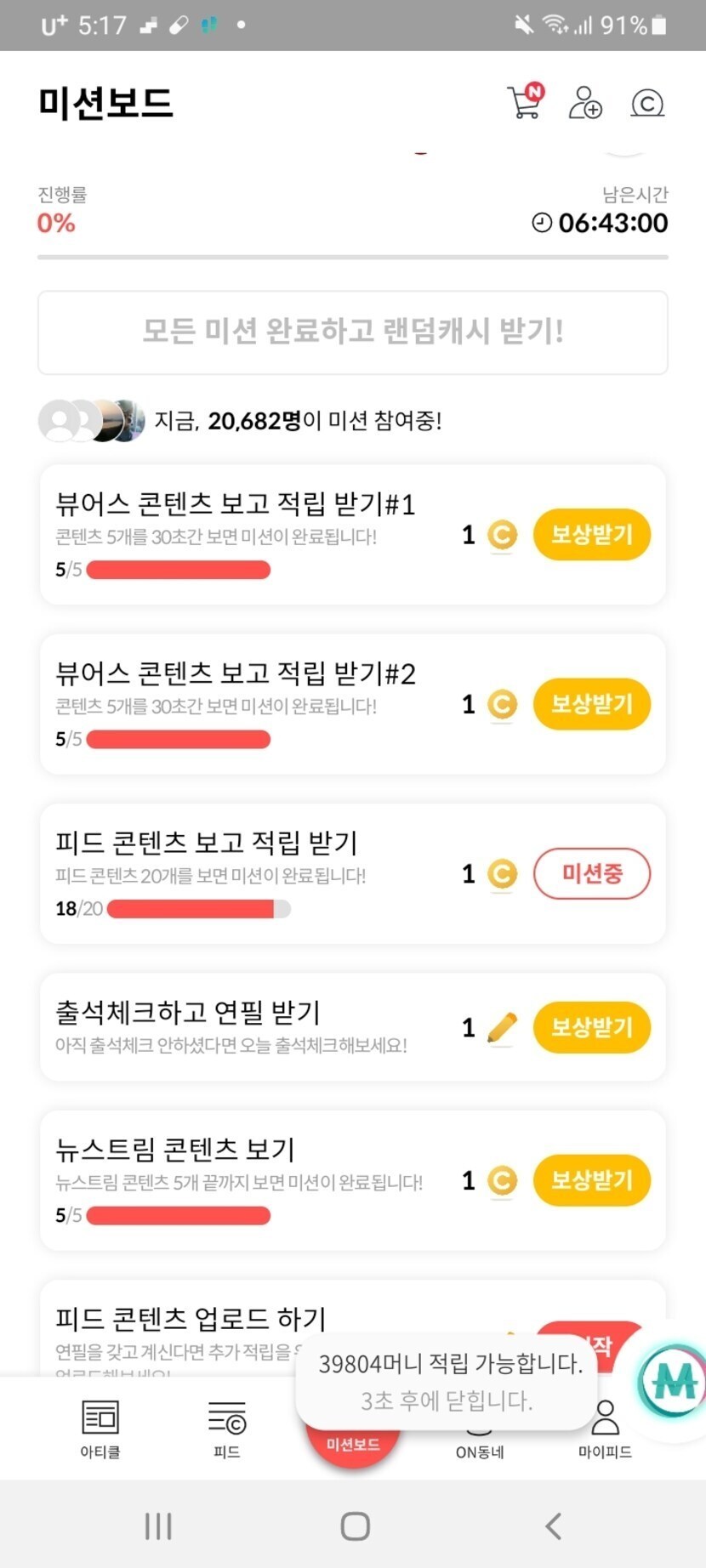Viewport: 706px width, 1568px height.
Task: Switch to the 피드 tab
Action: [226, 1429]
